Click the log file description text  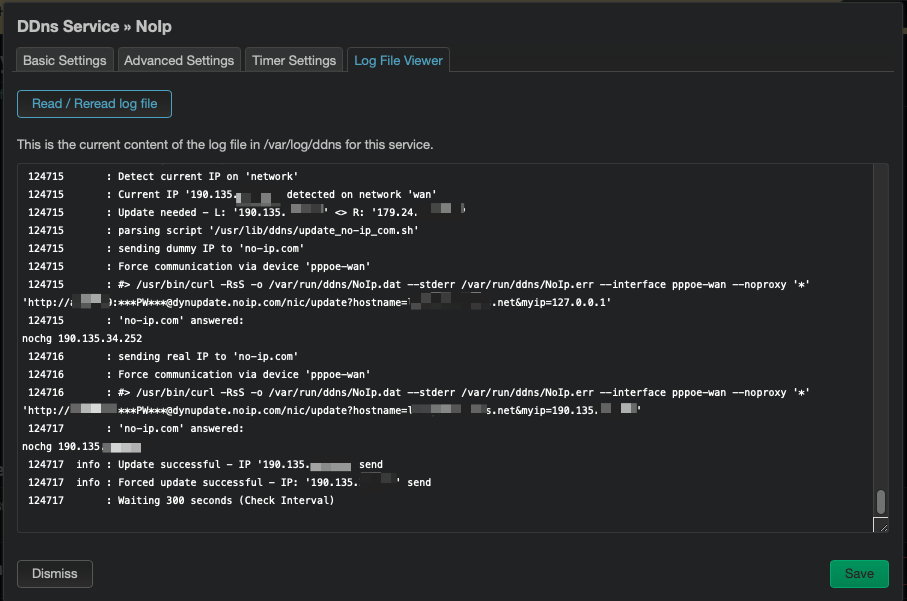(x=225, y=145)
